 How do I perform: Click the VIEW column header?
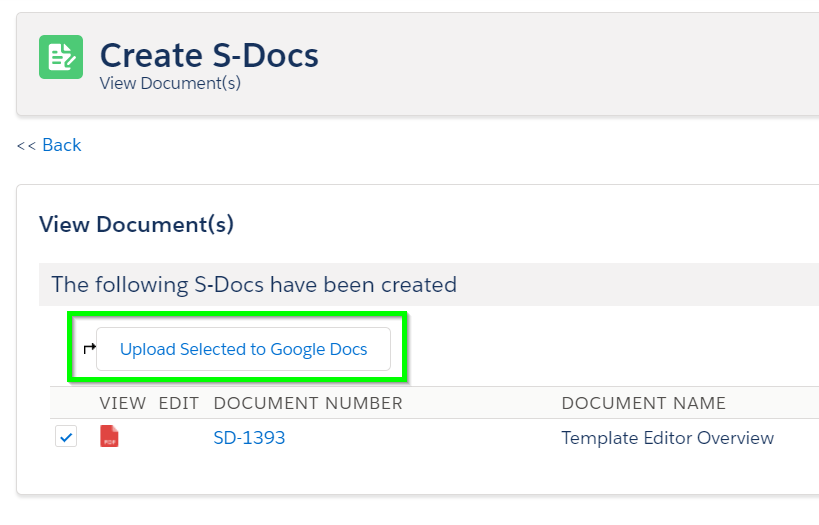click(123, 403)
